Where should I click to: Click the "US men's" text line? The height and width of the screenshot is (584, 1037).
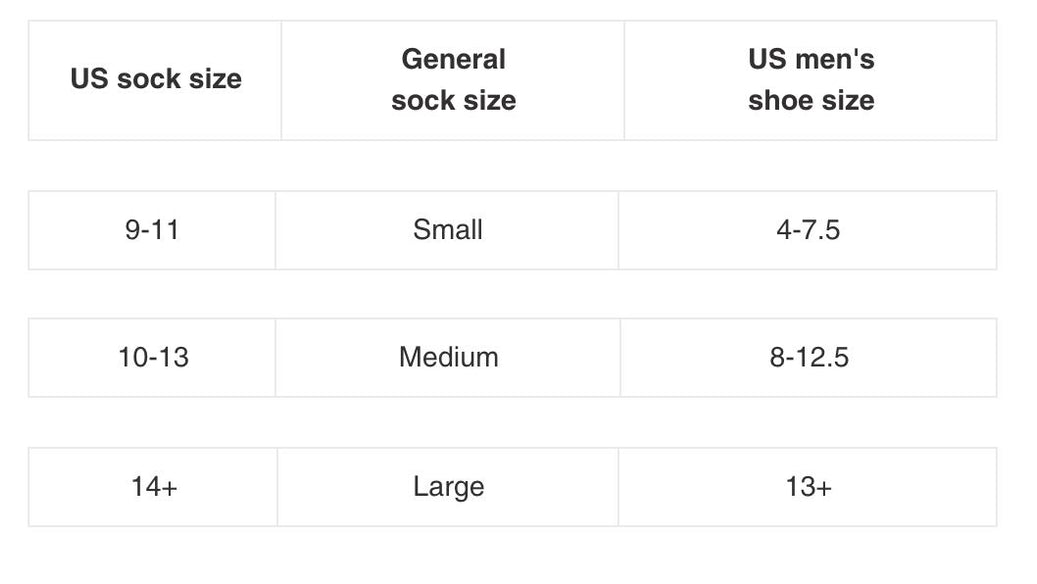click(x=811, y=59)
